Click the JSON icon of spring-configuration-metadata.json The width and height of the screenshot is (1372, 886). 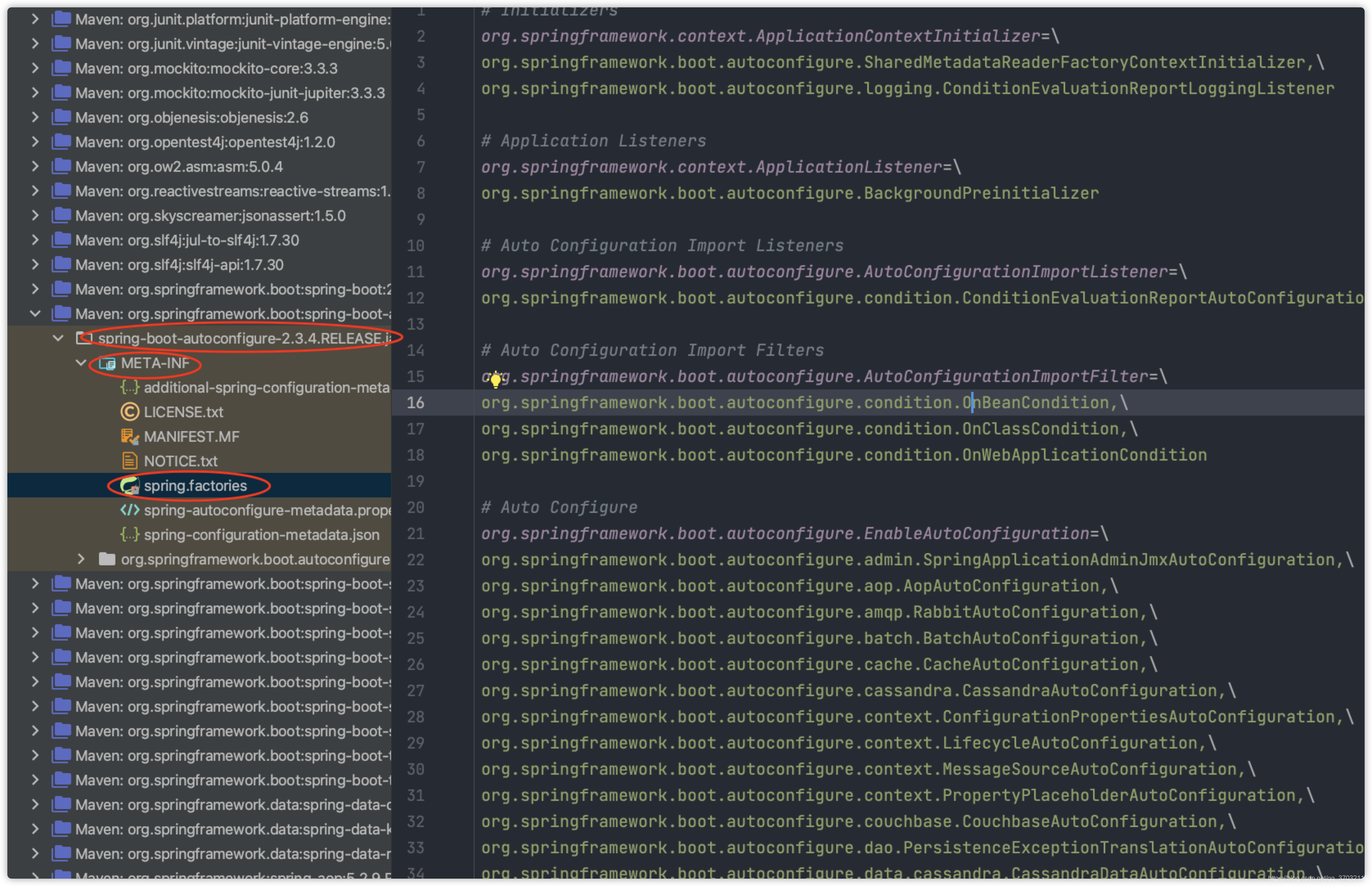129,535
